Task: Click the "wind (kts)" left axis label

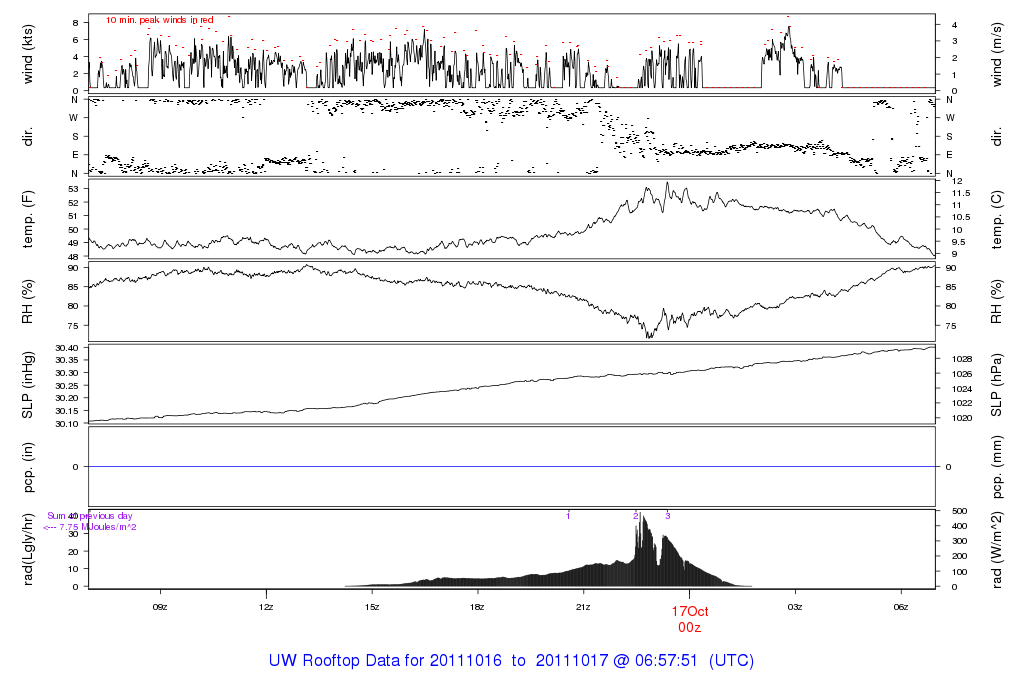Action: click(28, 52)
